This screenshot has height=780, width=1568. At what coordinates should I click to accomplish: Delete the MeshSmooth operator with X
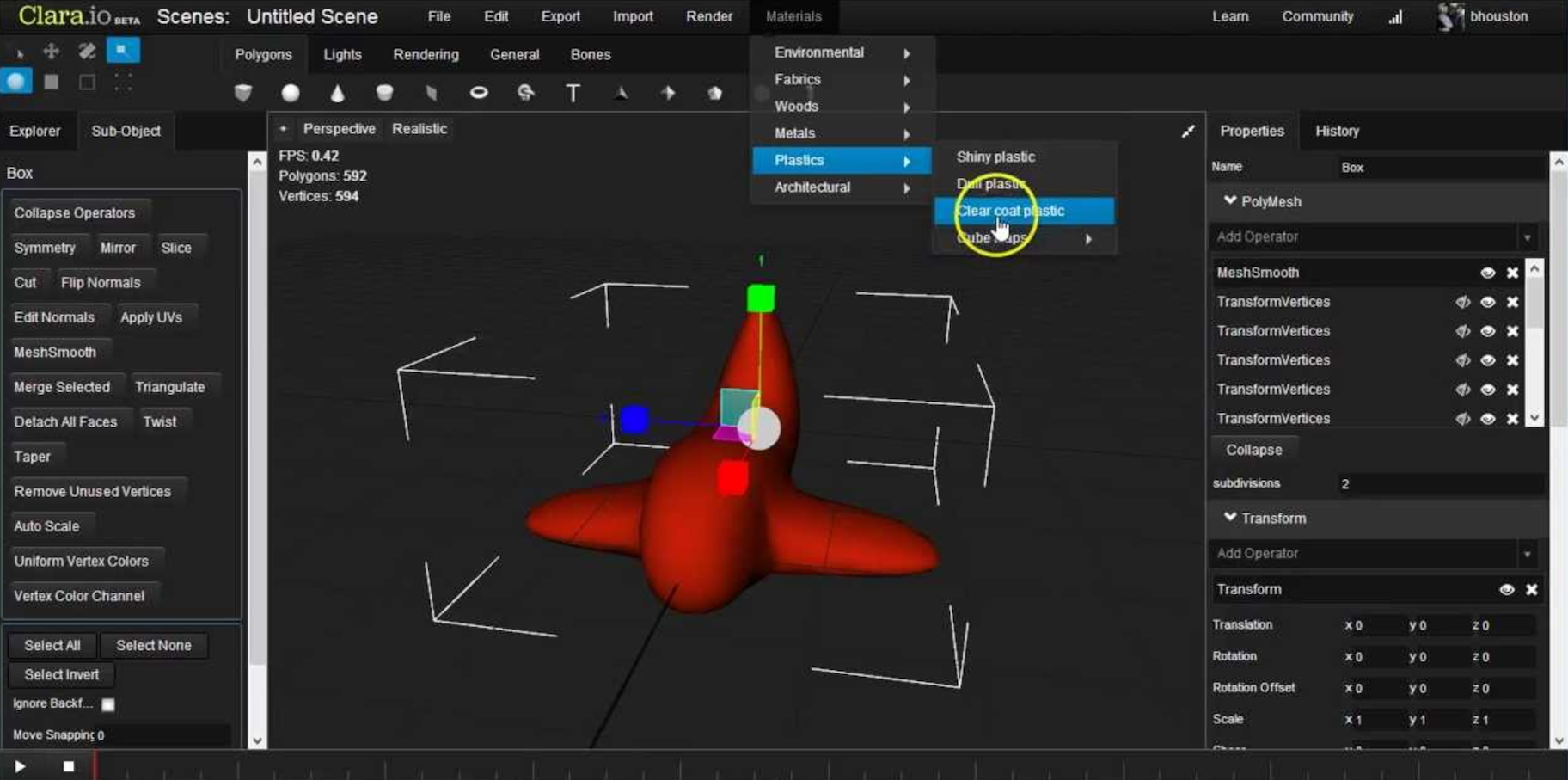(1512, 273)
